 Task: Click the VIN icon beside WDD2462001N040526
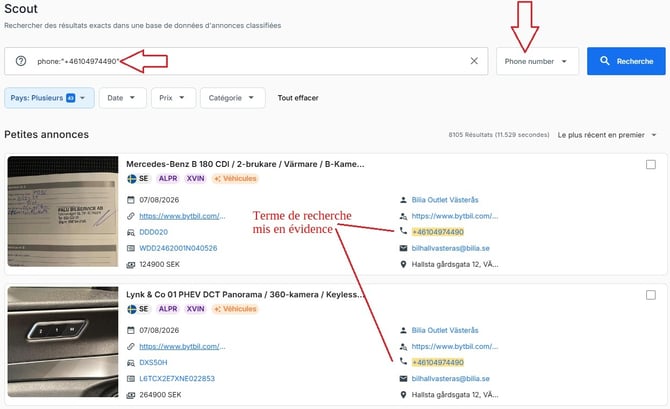point(131,248)
